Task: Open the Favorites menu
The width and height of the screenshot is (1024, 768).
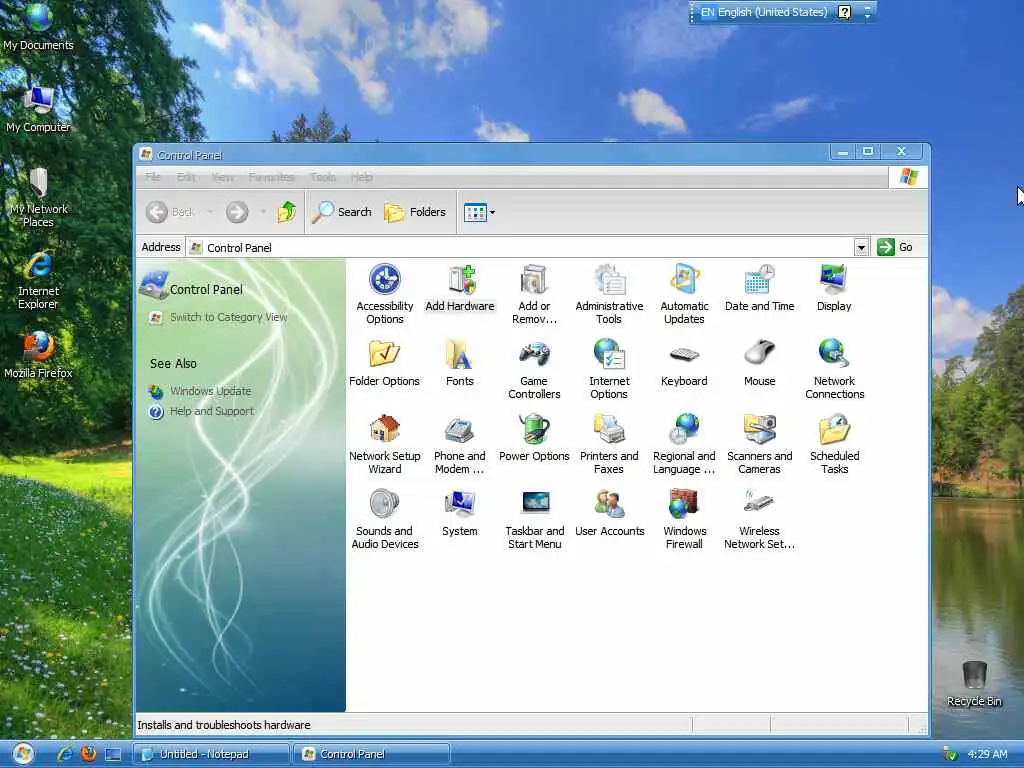Action: tap(271, 177)
